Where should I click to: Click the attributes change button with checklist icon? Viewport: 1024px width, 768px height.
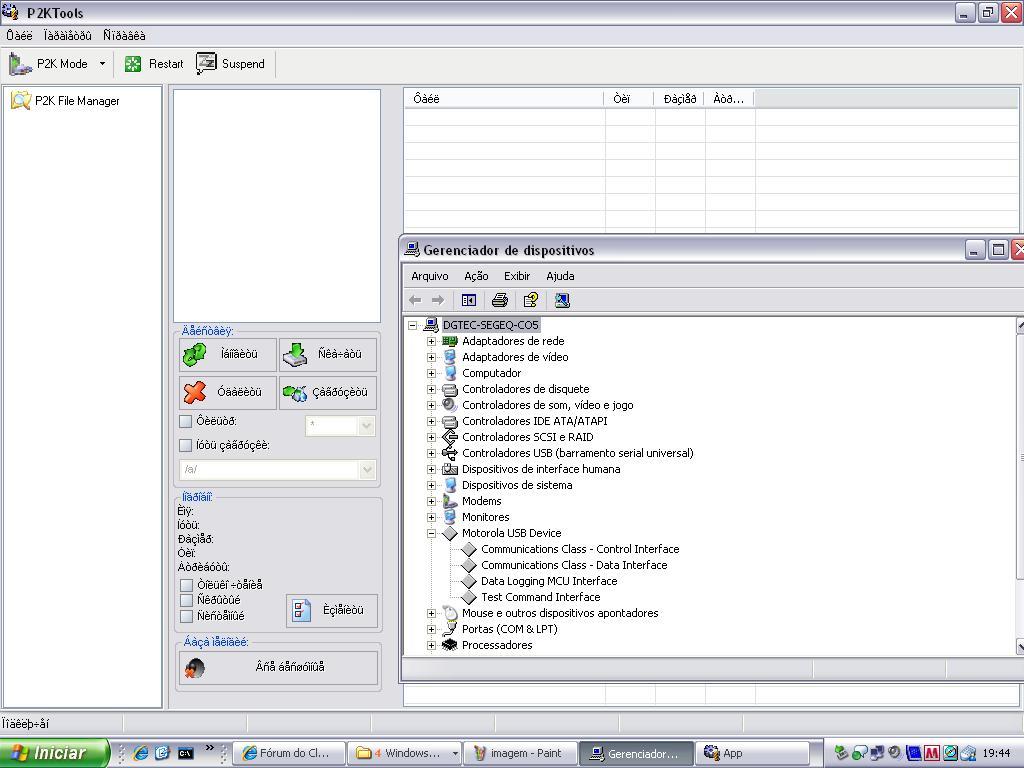pyautogui.click(x=332, y=611)
